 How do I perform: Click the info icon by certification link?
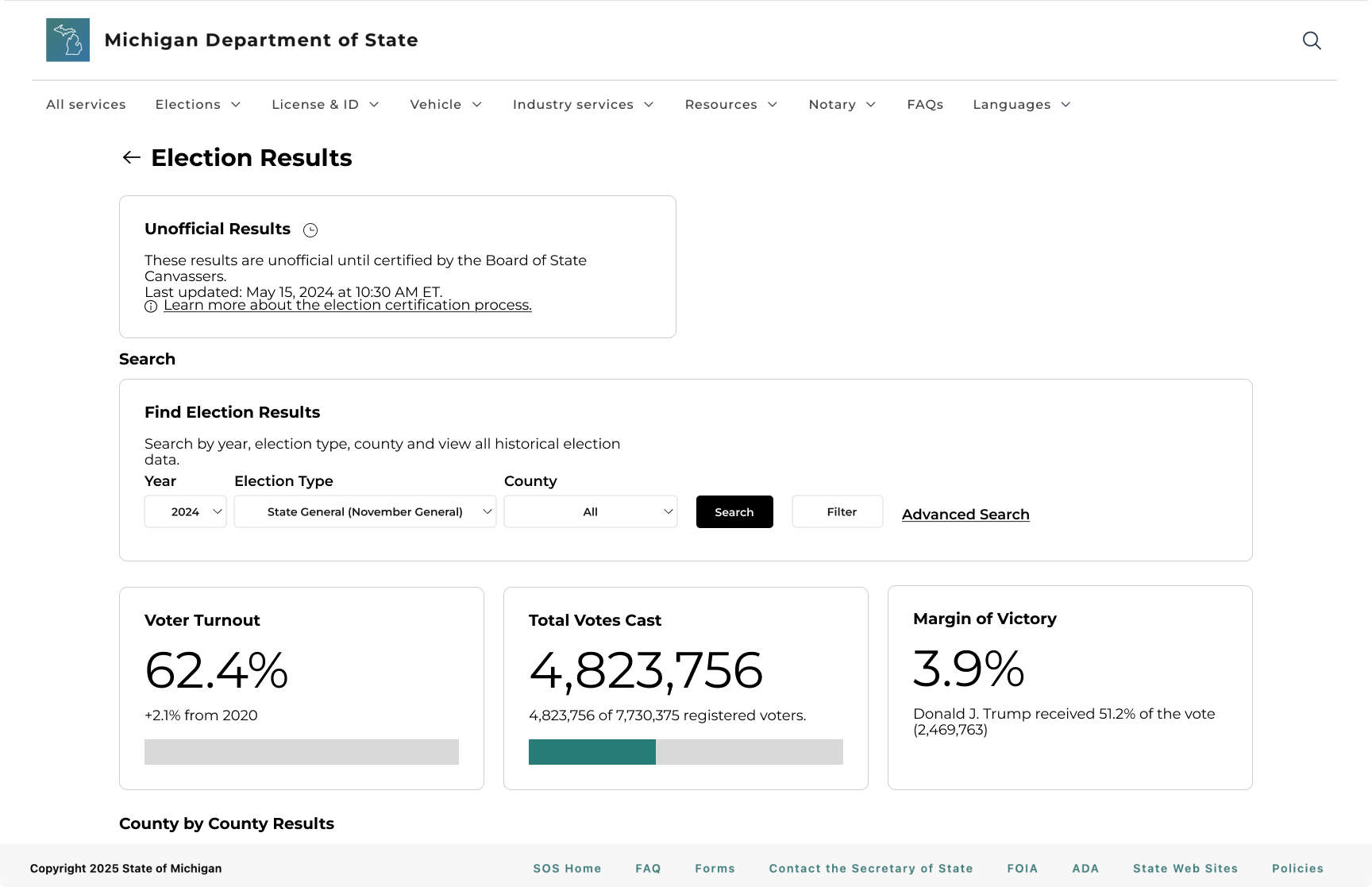(151, 307)
